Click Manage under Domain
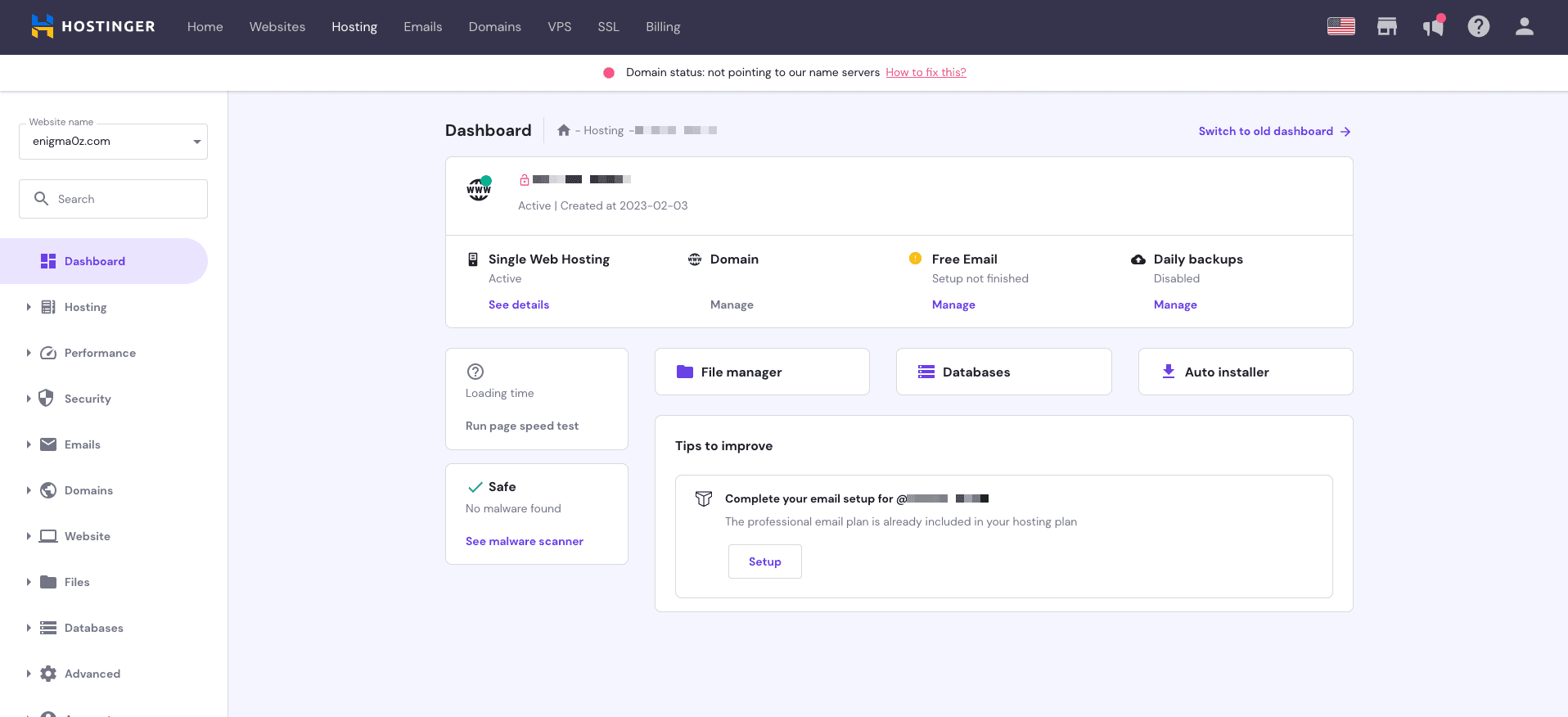Viewport: 1568px width, 717px height. (732, 304)
